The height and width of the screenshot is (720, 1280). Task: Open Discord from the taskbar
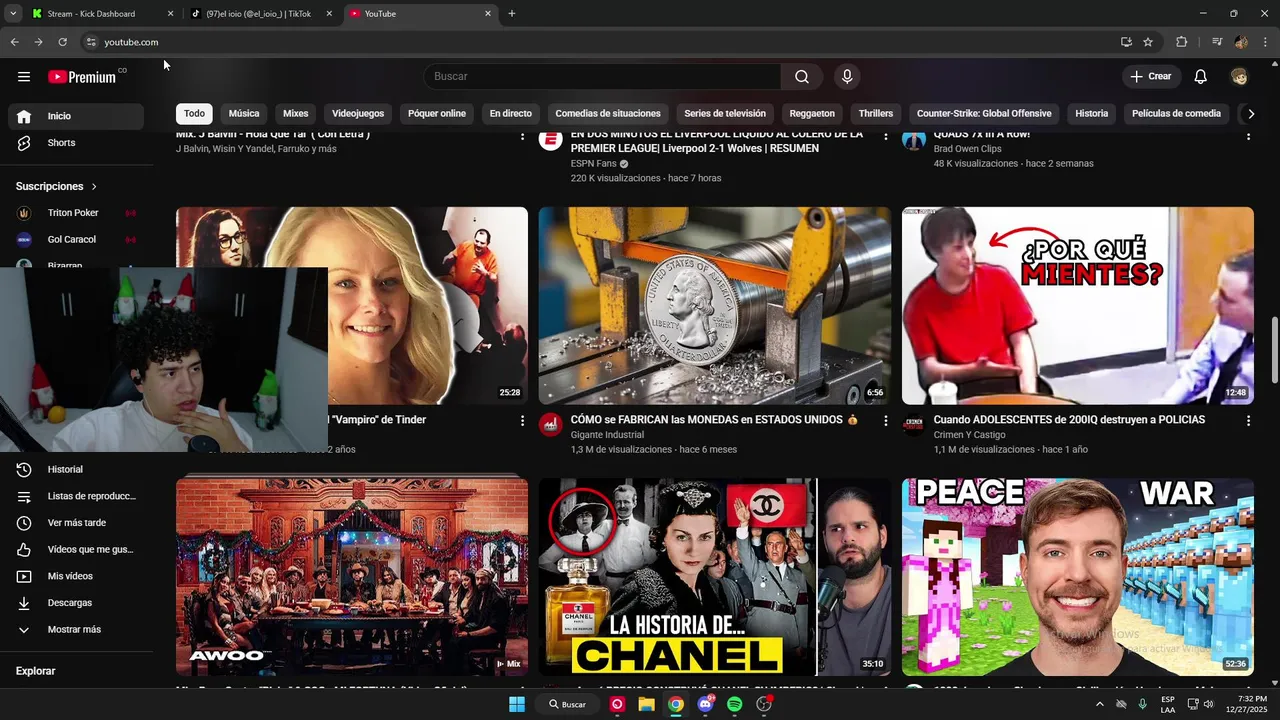[705, 704]
